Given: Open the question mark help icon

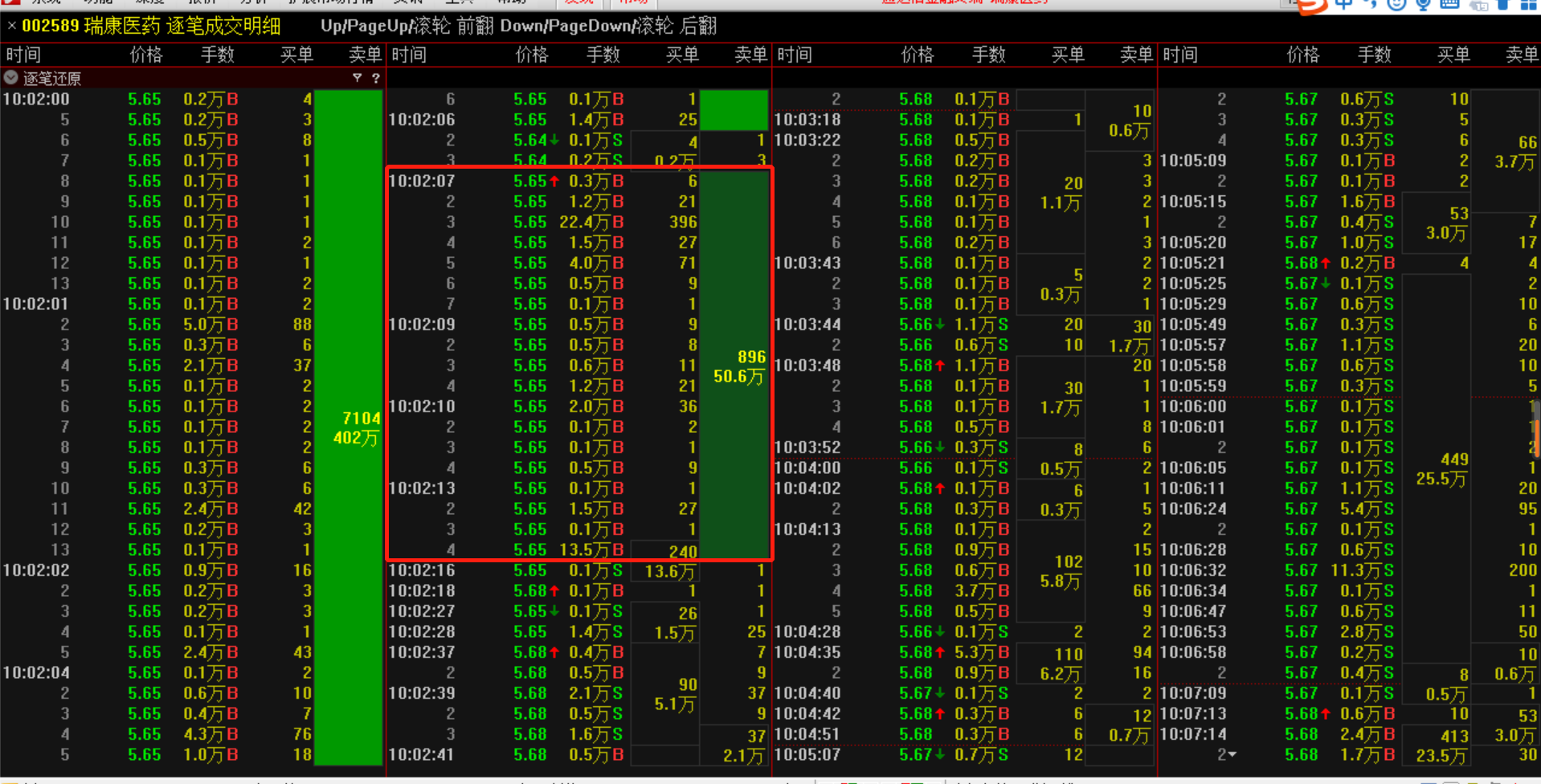Looking at the screenshot, I should click(x=375, y=78).
